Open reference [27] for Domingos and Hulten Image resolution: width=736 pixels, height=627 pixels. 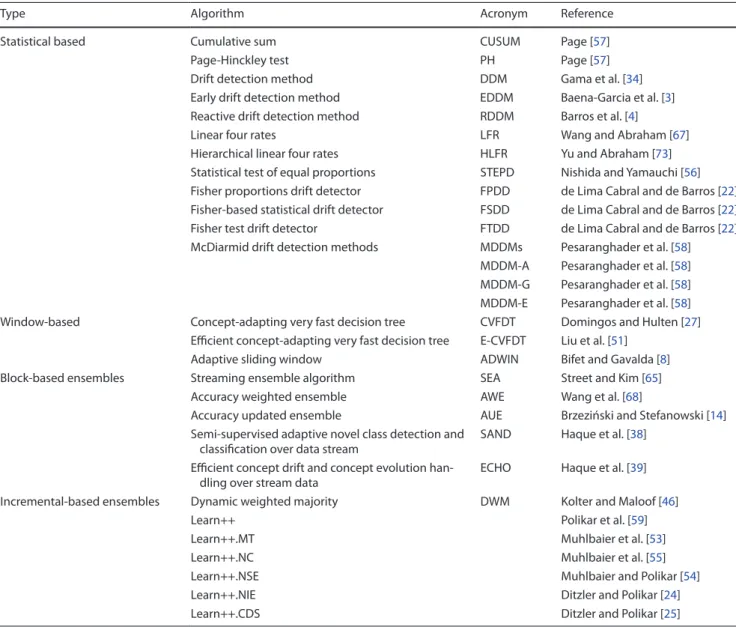point(691,322)
